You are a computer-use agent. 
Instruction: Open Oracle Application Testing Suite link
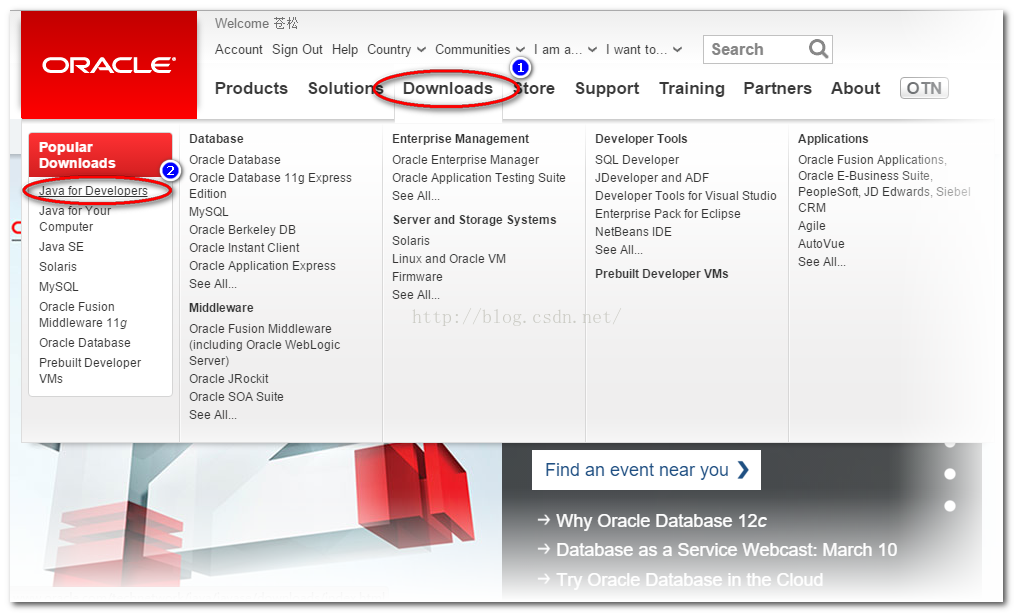coord(479,178)
